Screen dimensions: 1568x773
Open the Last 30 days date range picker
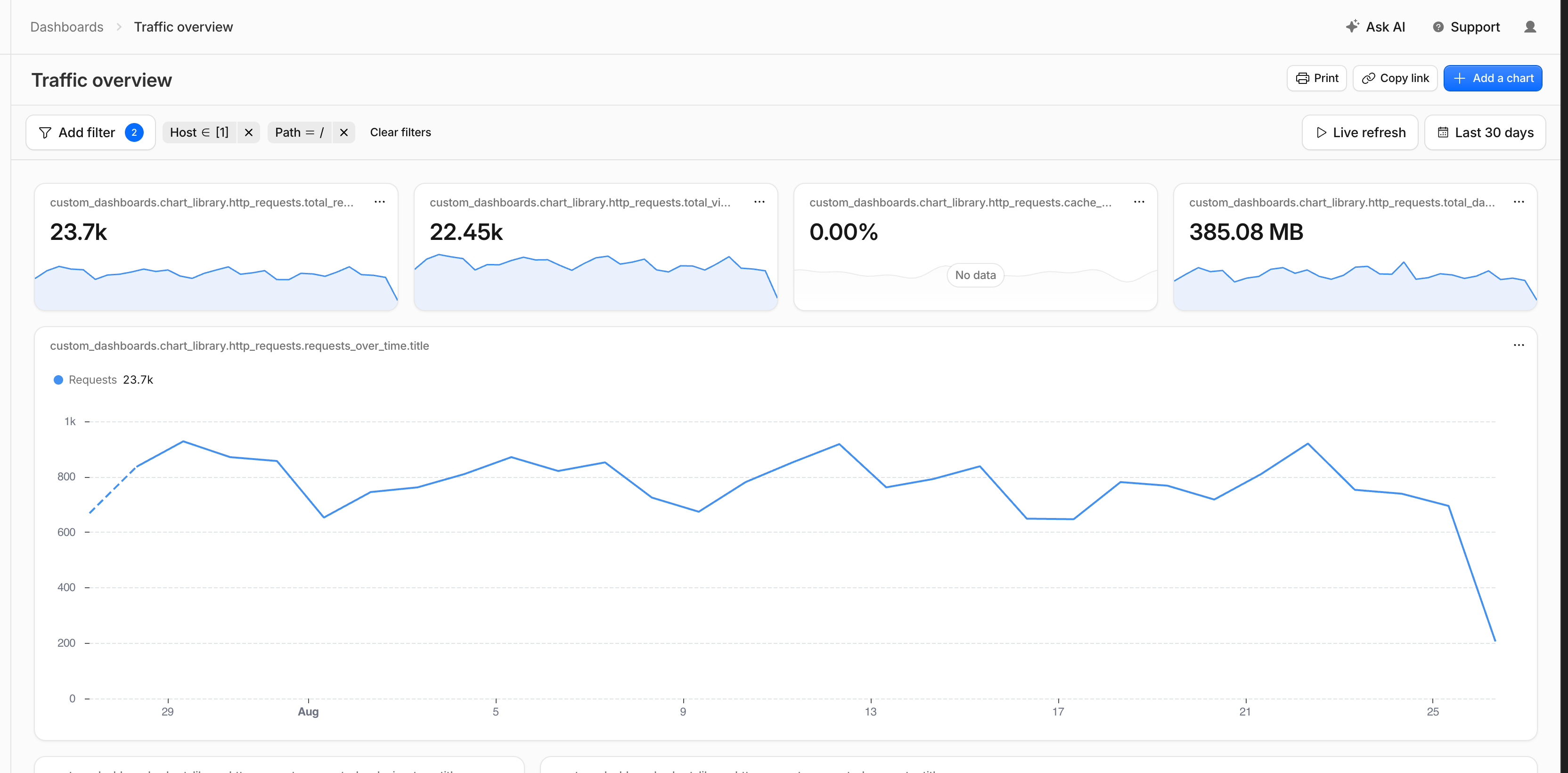click(1485, 132)
